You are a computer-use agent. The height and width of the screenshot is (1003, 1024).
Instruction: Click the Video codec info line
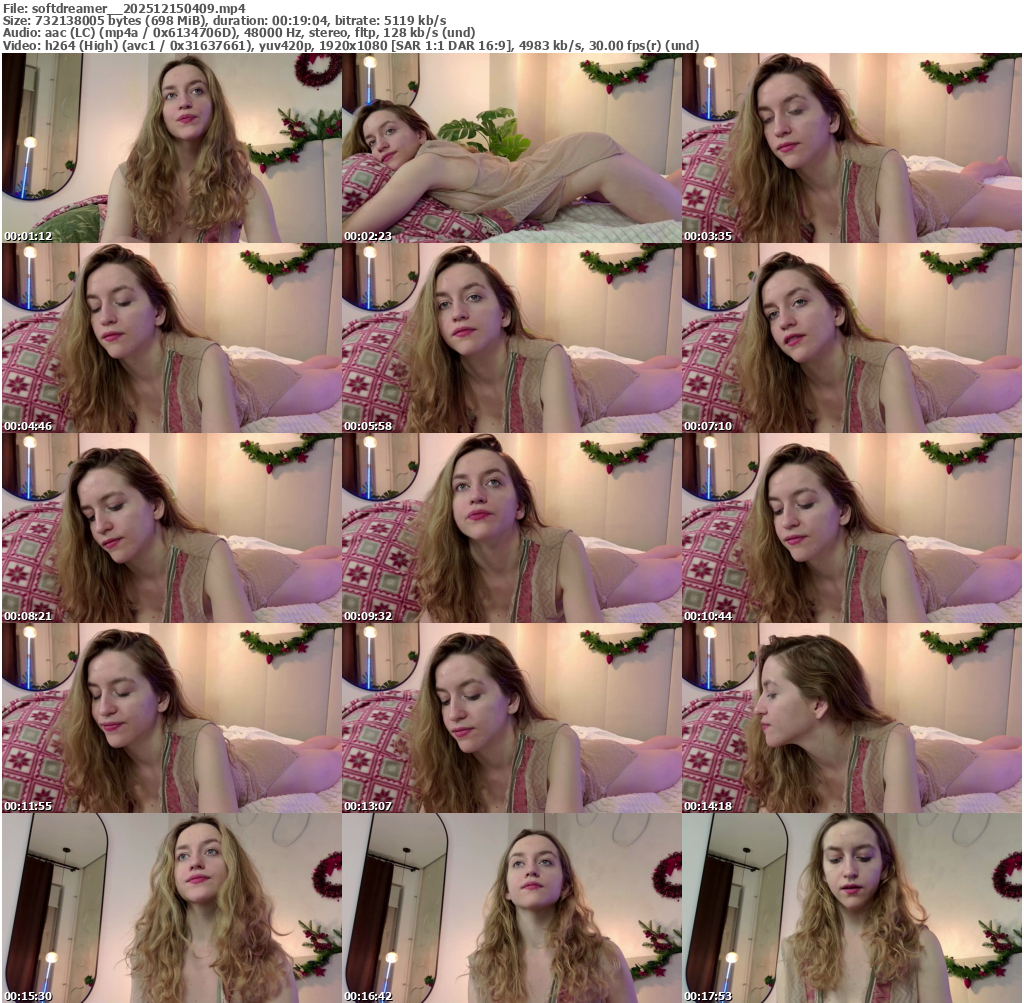tap(351, 46)
